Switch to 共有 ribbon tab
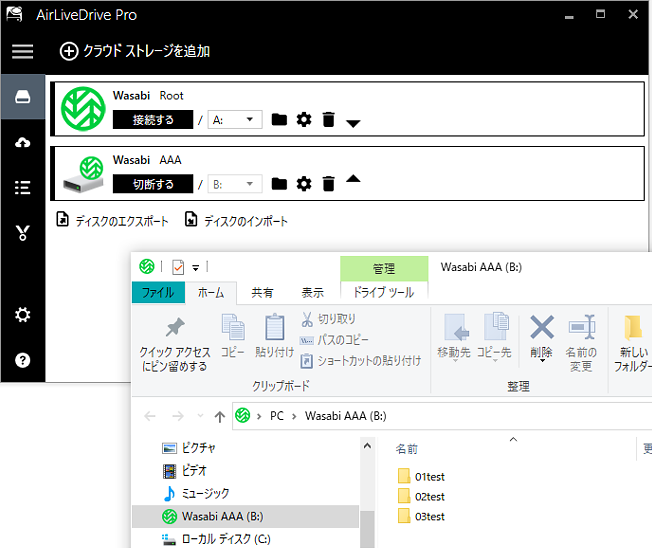 click(x=262, y=293)
